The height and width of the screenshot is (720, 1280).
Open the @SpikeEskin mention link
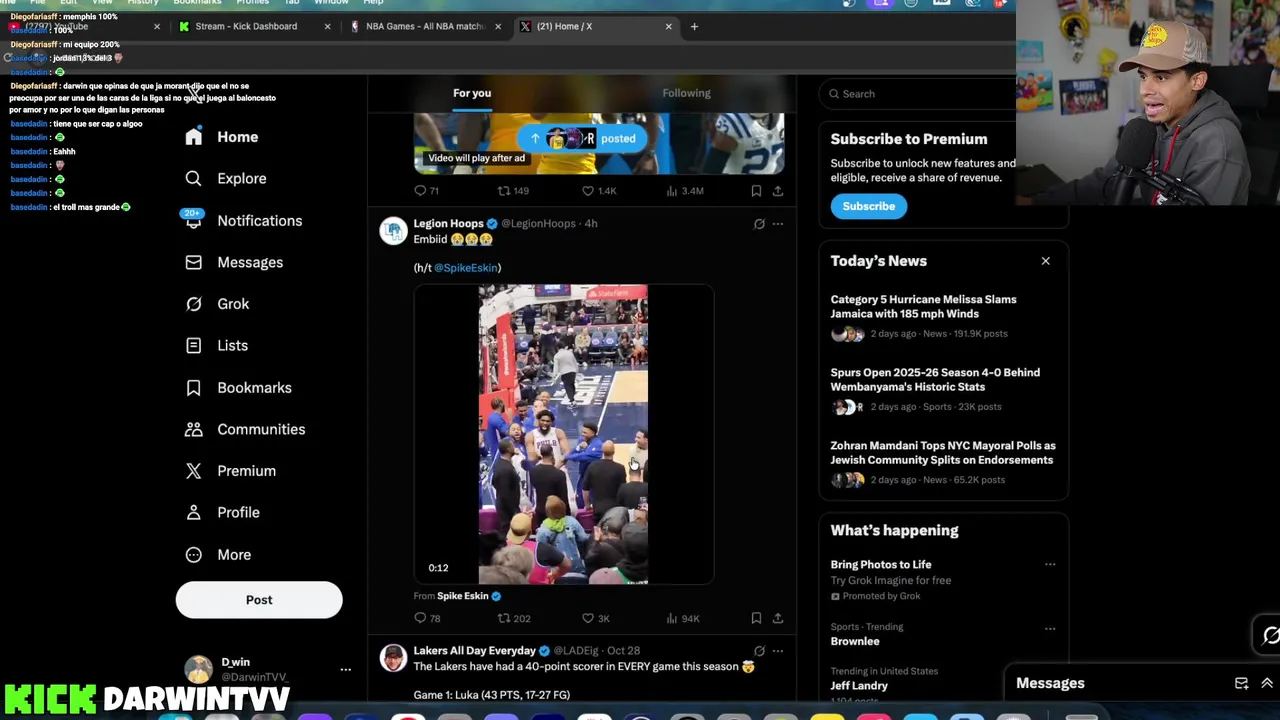pyautogui.click(x=465, y=268)
